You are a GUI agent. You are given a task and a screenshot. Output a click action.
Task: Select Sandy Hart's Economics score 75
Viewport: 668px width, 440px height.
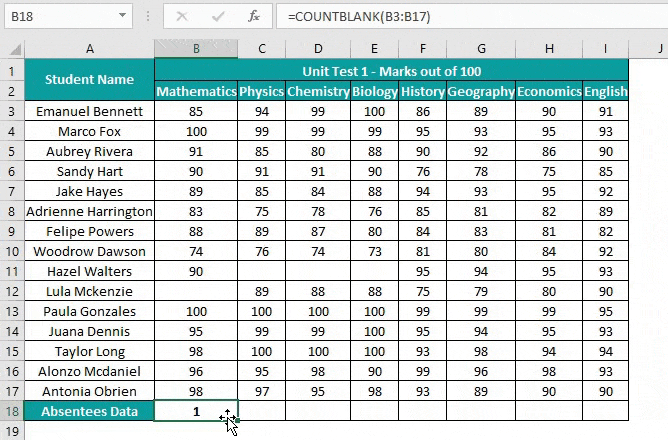click(549, 171)
